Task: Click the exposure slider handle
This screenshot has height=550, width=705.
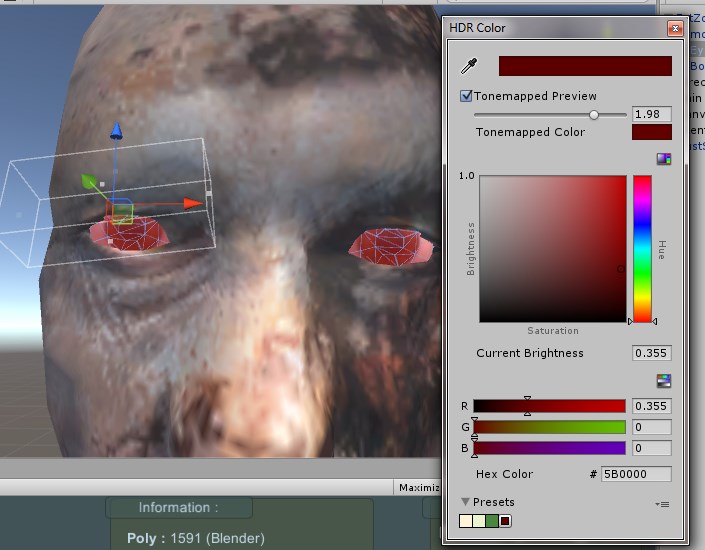Action: 594,115
